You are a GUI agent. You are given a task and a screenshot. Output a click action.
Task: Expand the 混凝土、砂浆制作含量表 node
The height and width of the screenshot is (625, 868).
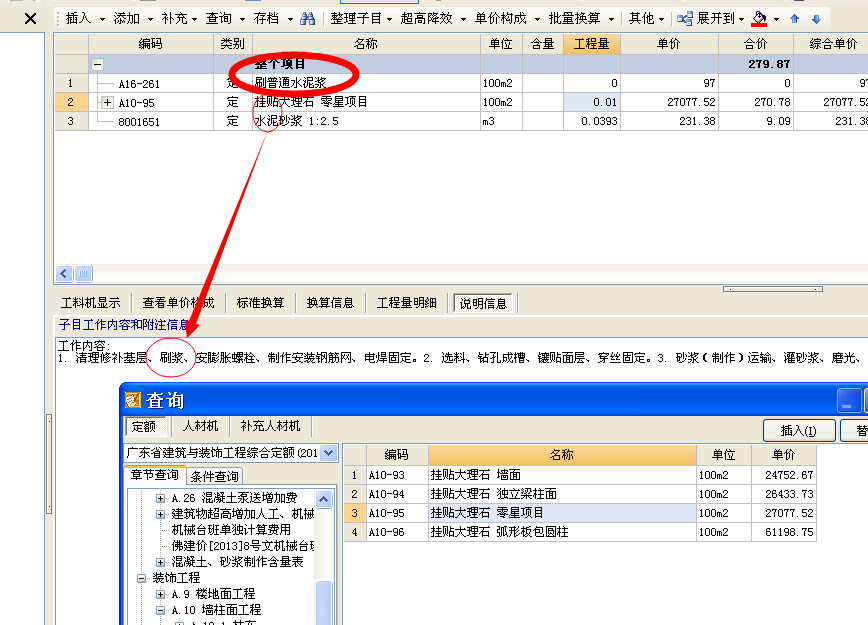(x=161, y=562)
